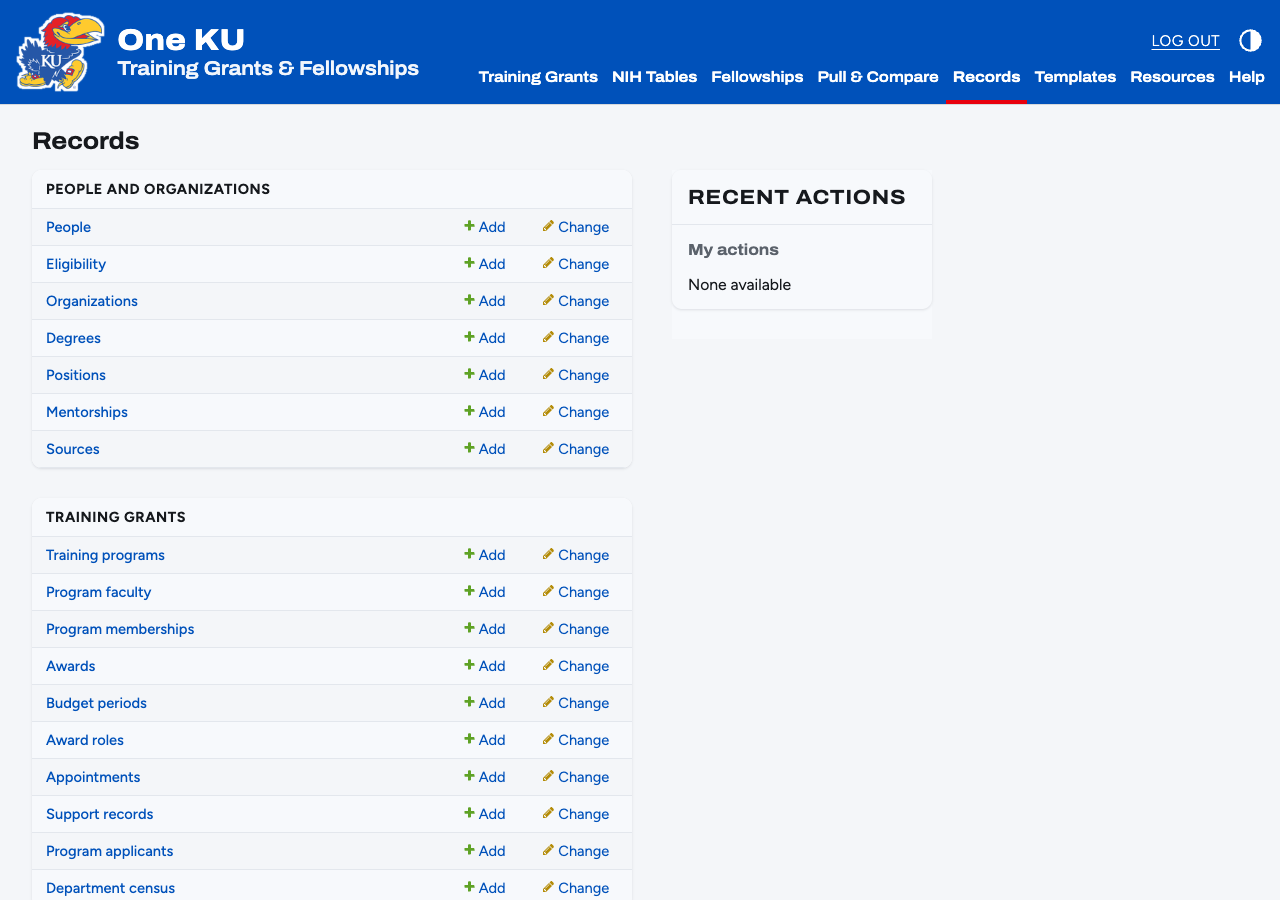Viewport: 1280px width, 900px height.
Task: Click pencil Change icon for Program memberships
Action: 548,628
